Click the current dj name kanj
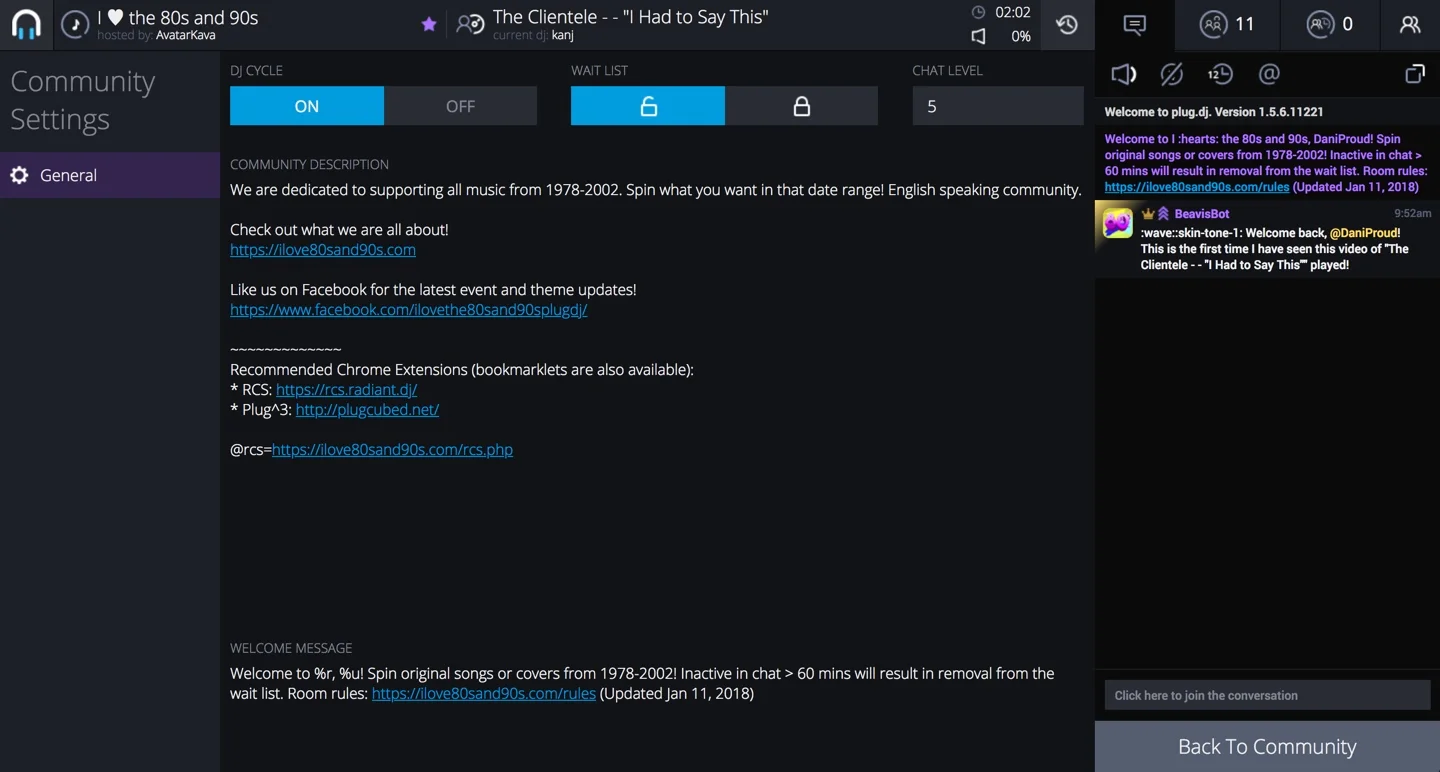This screenshot has height=772, width=1440. (x=563, y=36)
